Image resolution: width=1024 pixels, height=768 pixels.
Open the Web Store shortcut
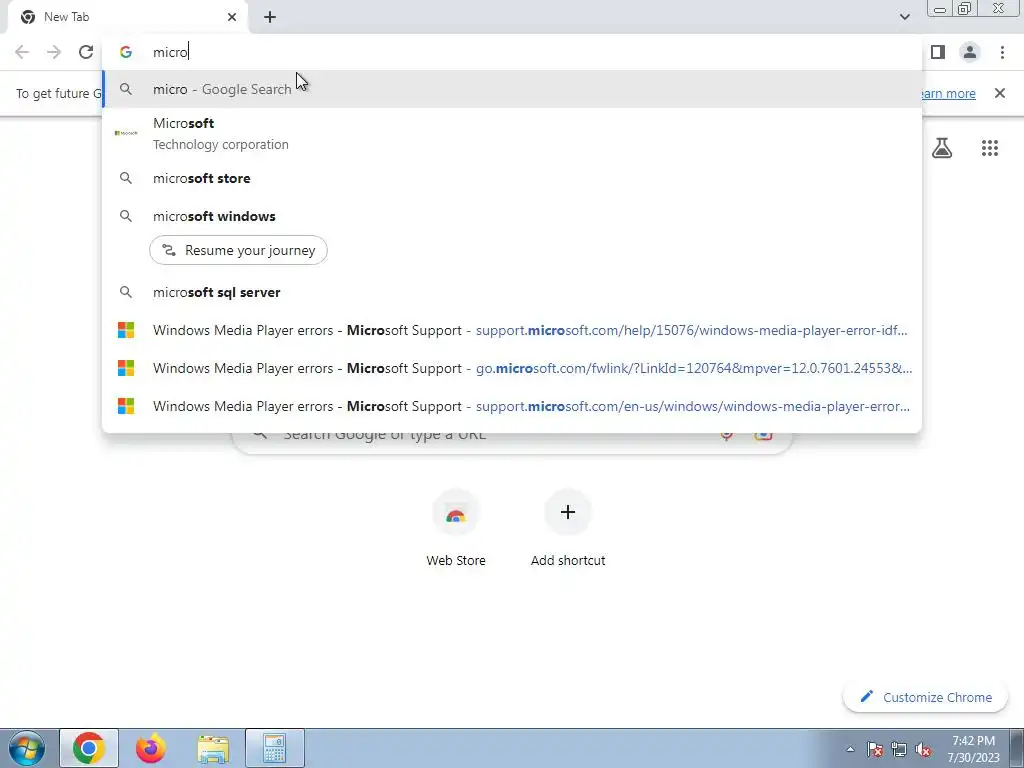tap(456, 529)
